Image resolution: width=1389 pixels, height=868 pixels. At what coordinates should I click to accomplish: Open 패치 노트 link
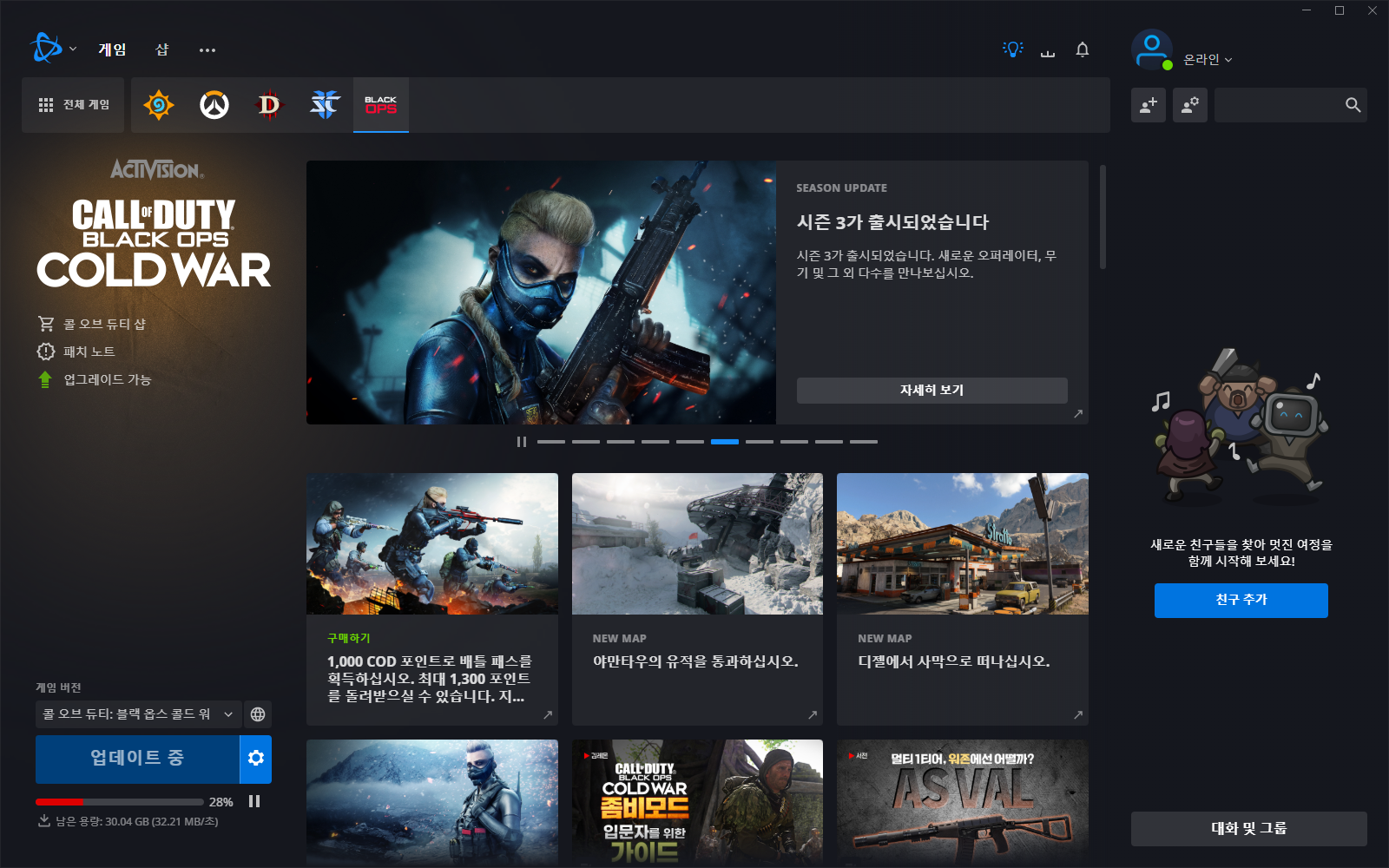pos(89,352)
